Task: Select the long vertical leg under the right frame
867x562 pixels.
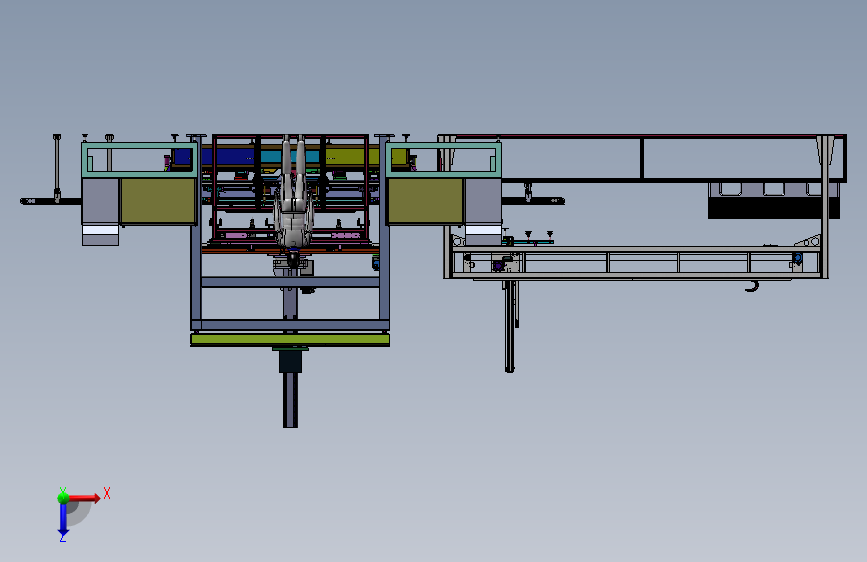Action: pos(509,326)
